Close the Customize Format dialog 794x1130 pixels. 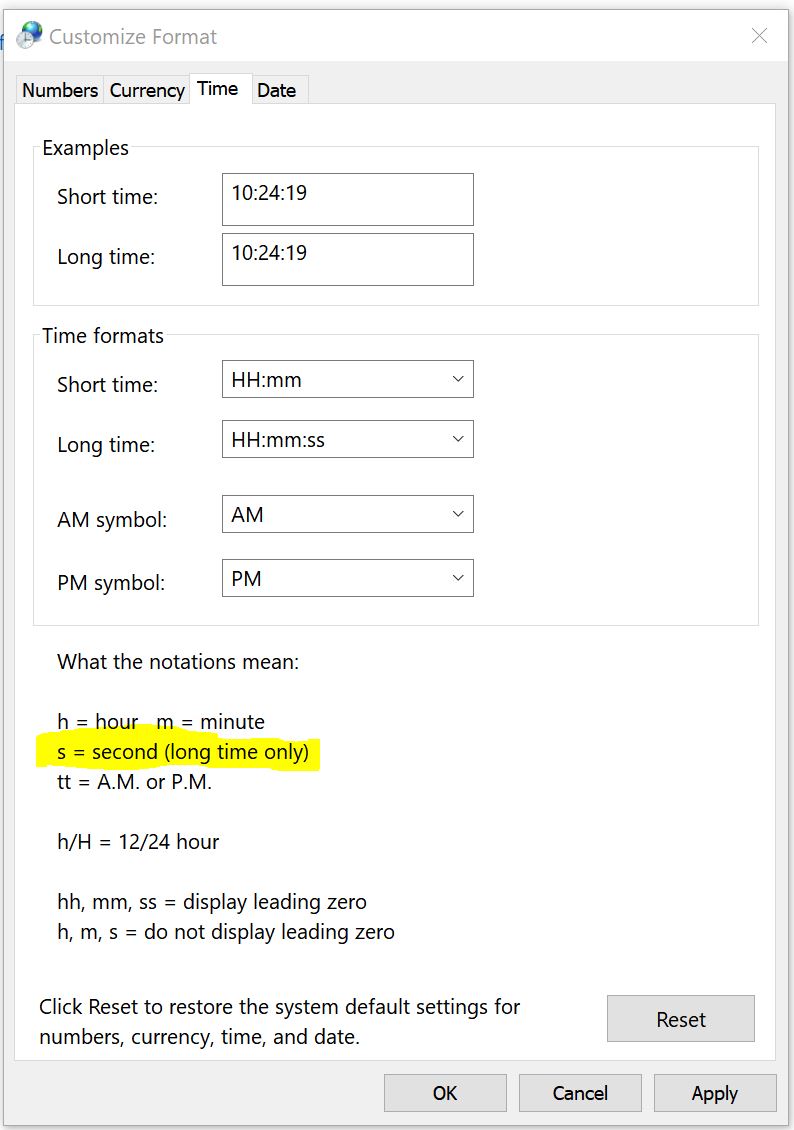[759, 36]
